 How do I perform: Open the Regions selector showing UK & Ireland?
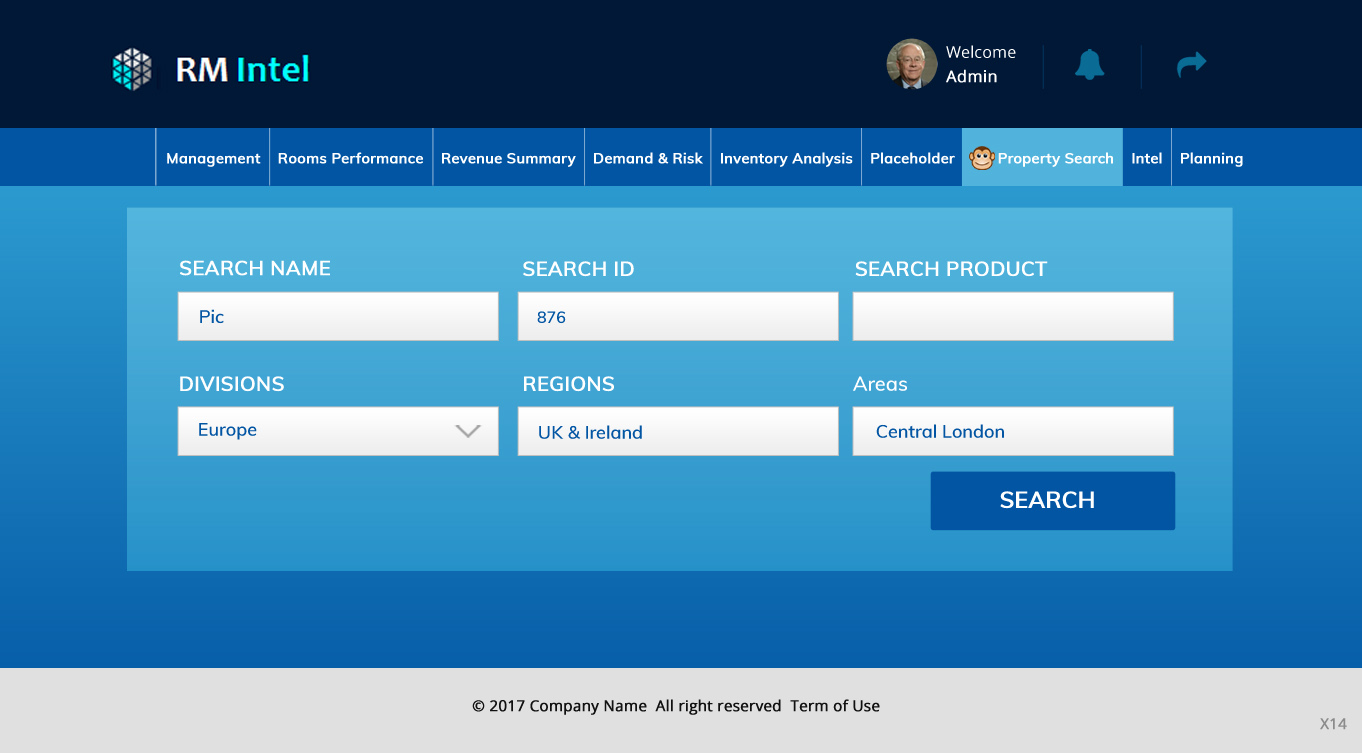click(677, 431)
